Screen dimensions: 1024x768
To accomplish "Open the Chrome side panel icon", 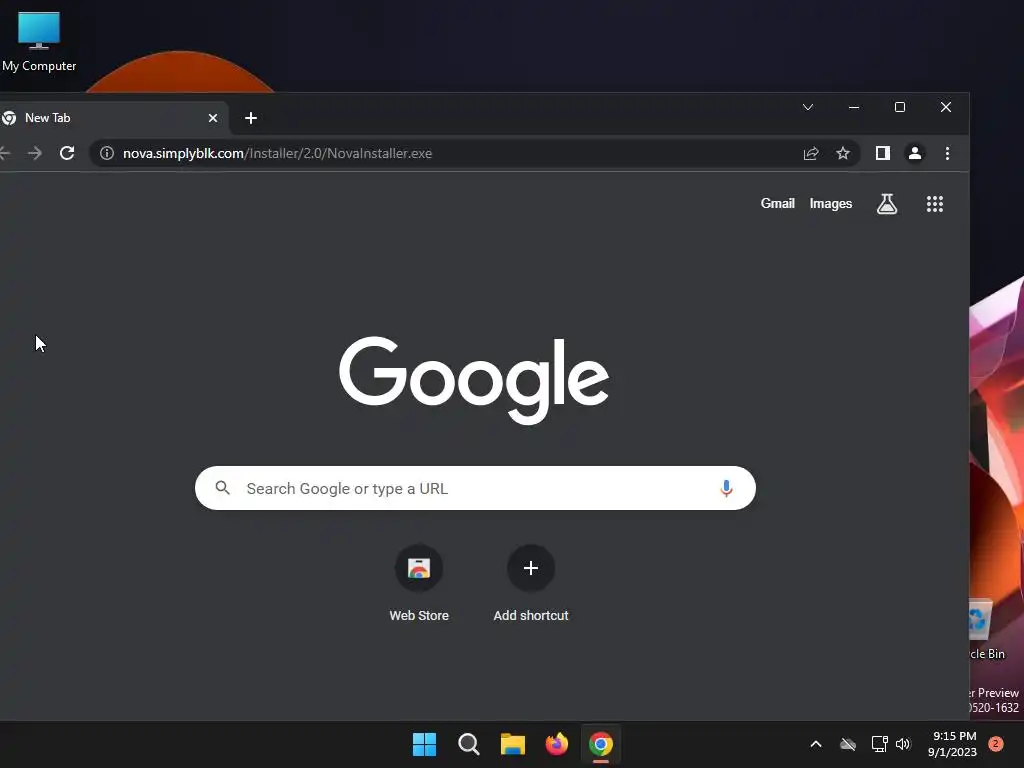I will click(x=882, y=153).
